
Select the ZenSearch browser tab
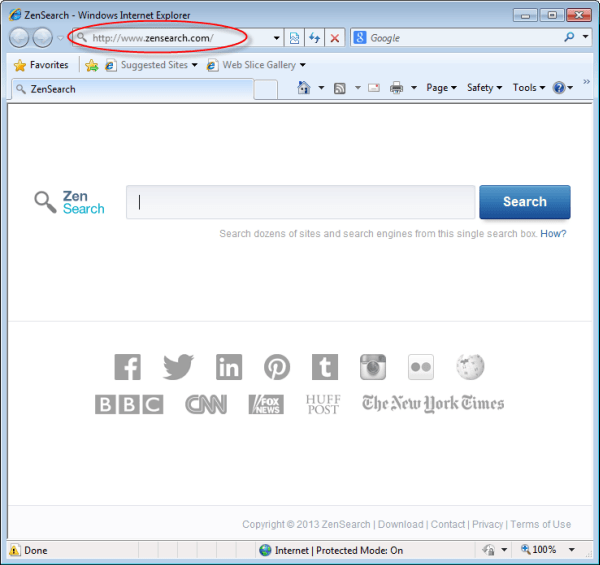pos(132,89)
